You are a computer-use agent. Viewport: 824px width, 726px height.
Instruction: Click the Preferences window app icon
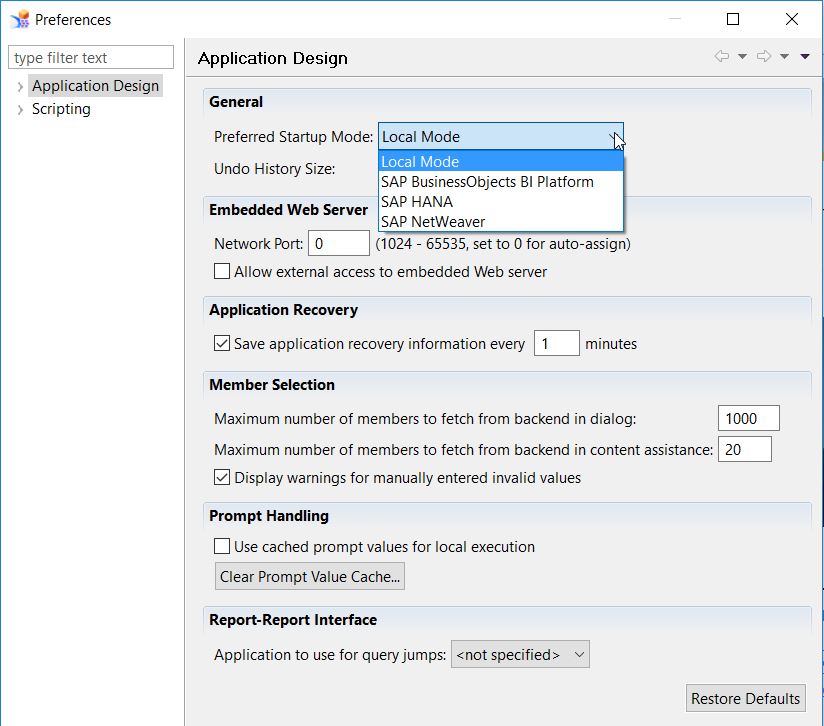(20, 19)
